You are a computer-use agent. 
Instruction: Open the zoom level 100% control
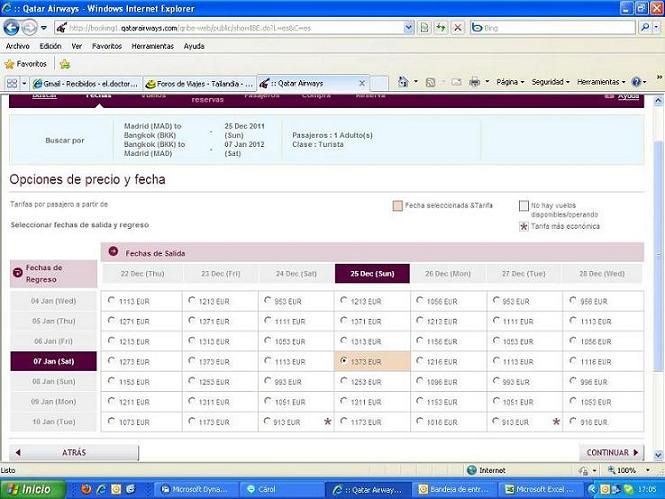tap(629, 470)
